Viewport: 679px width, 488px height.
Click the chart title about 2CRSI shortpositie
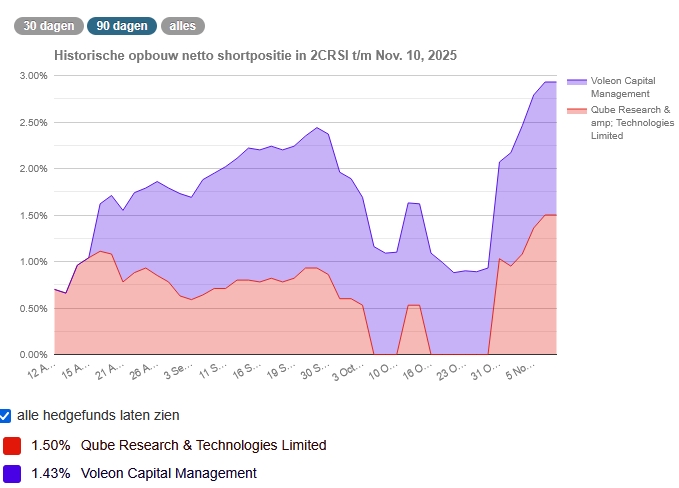(255, 55)
